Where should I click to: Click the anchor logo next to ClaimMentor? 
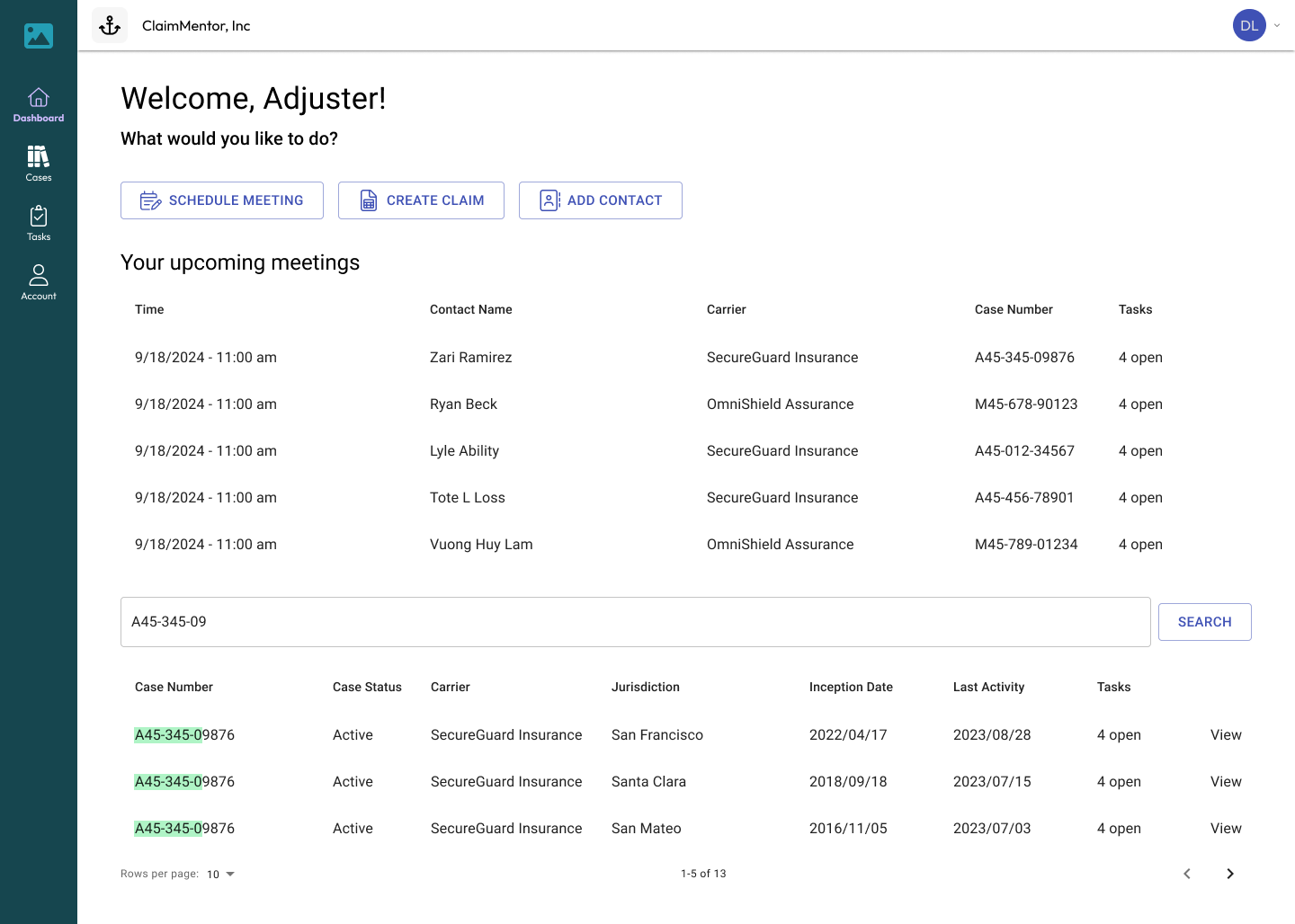pos(109,25)
